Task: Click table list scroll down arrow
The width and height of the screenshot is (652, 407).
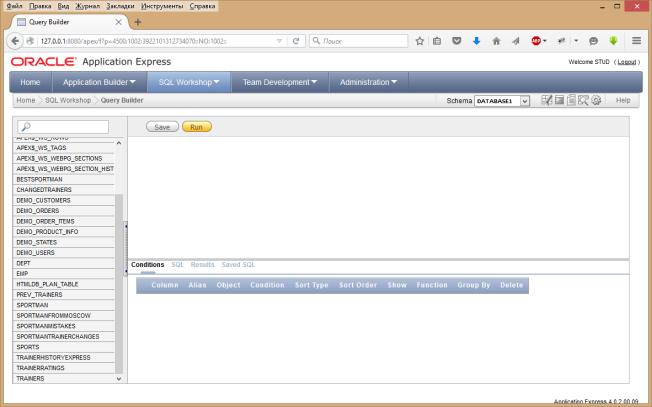Action: point(119,379)
